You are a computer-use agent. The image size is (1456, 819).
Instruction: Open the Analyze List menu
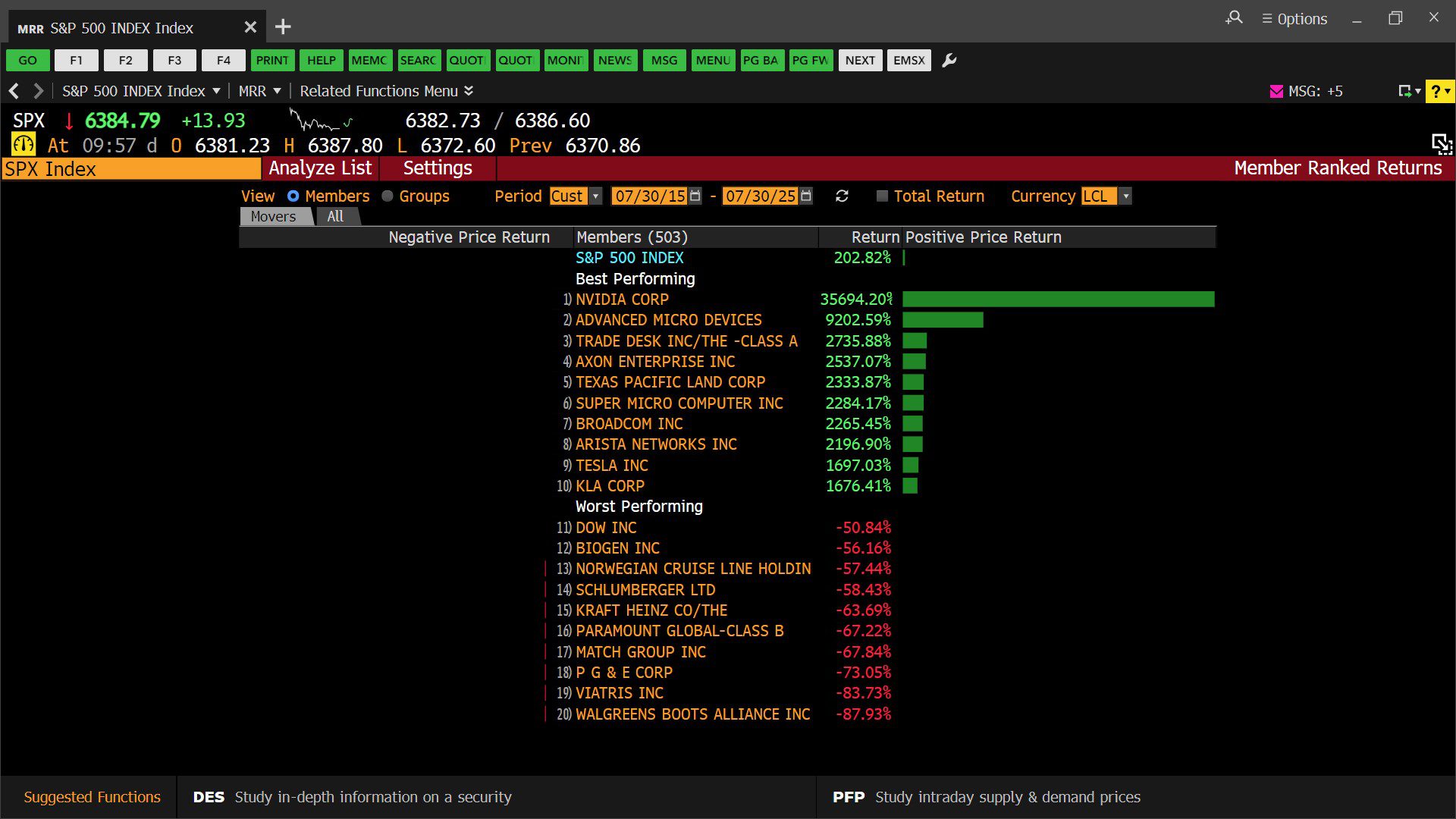pos(320,168)
